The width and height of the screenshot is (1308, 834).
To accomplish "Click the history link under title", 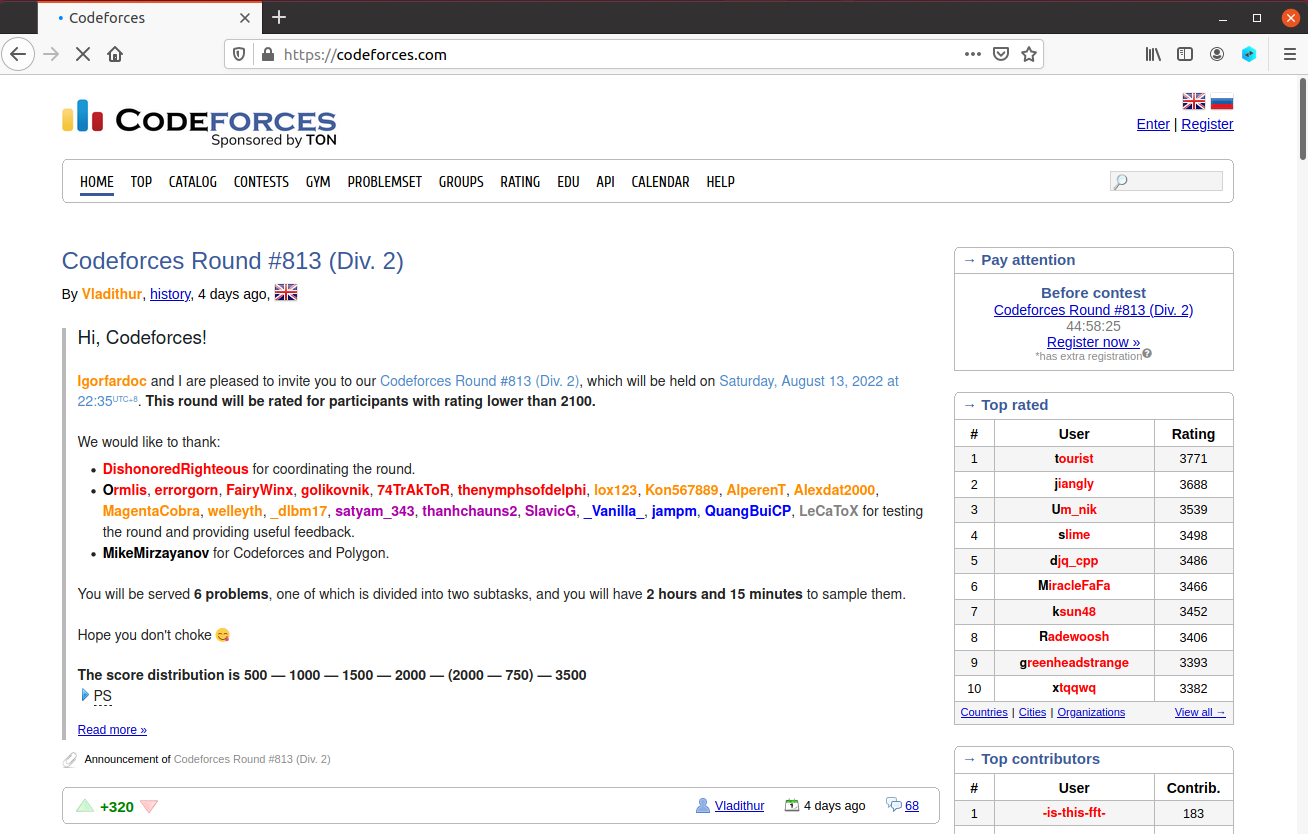I will point(170,294).
